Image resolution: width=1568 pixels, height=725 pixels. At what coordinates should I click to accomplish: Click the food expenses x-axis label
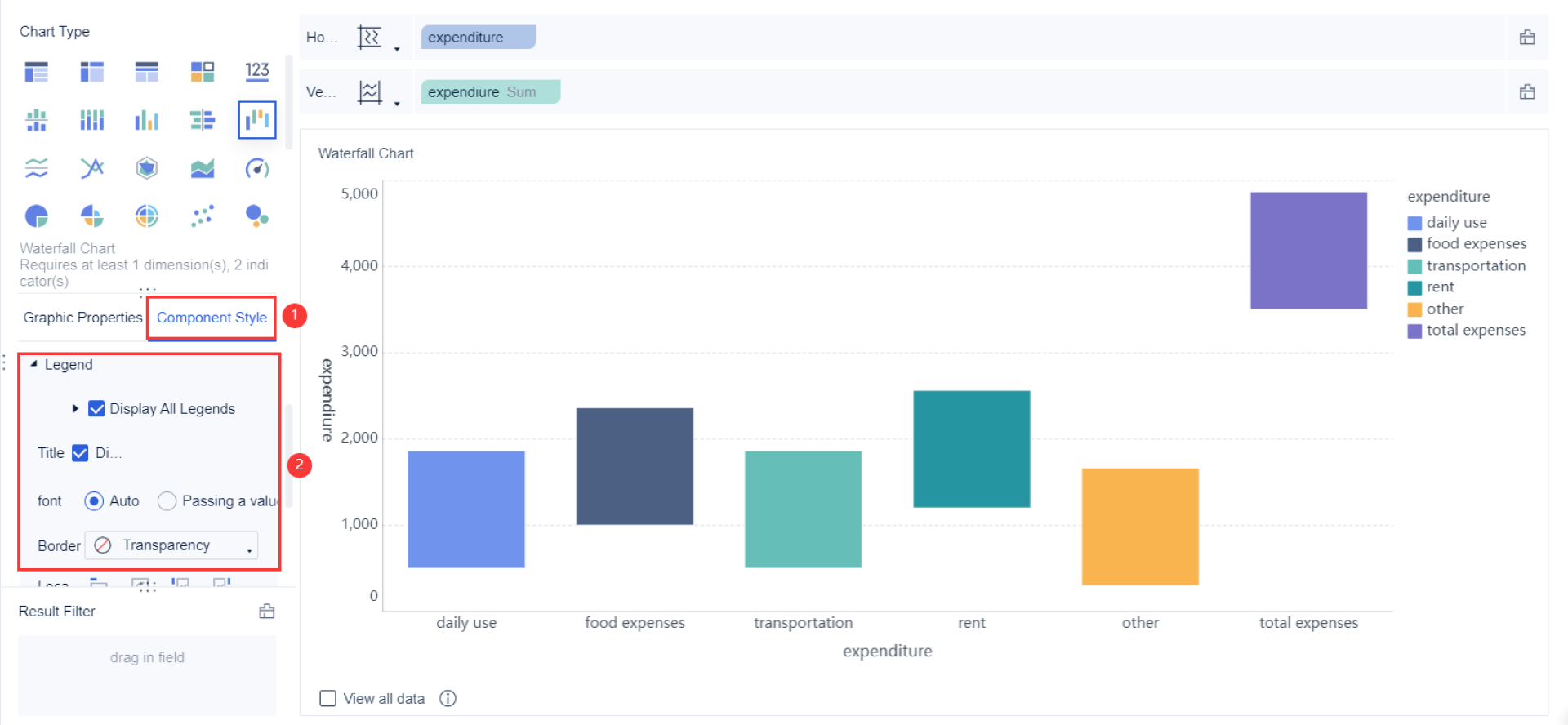(635, 623)
